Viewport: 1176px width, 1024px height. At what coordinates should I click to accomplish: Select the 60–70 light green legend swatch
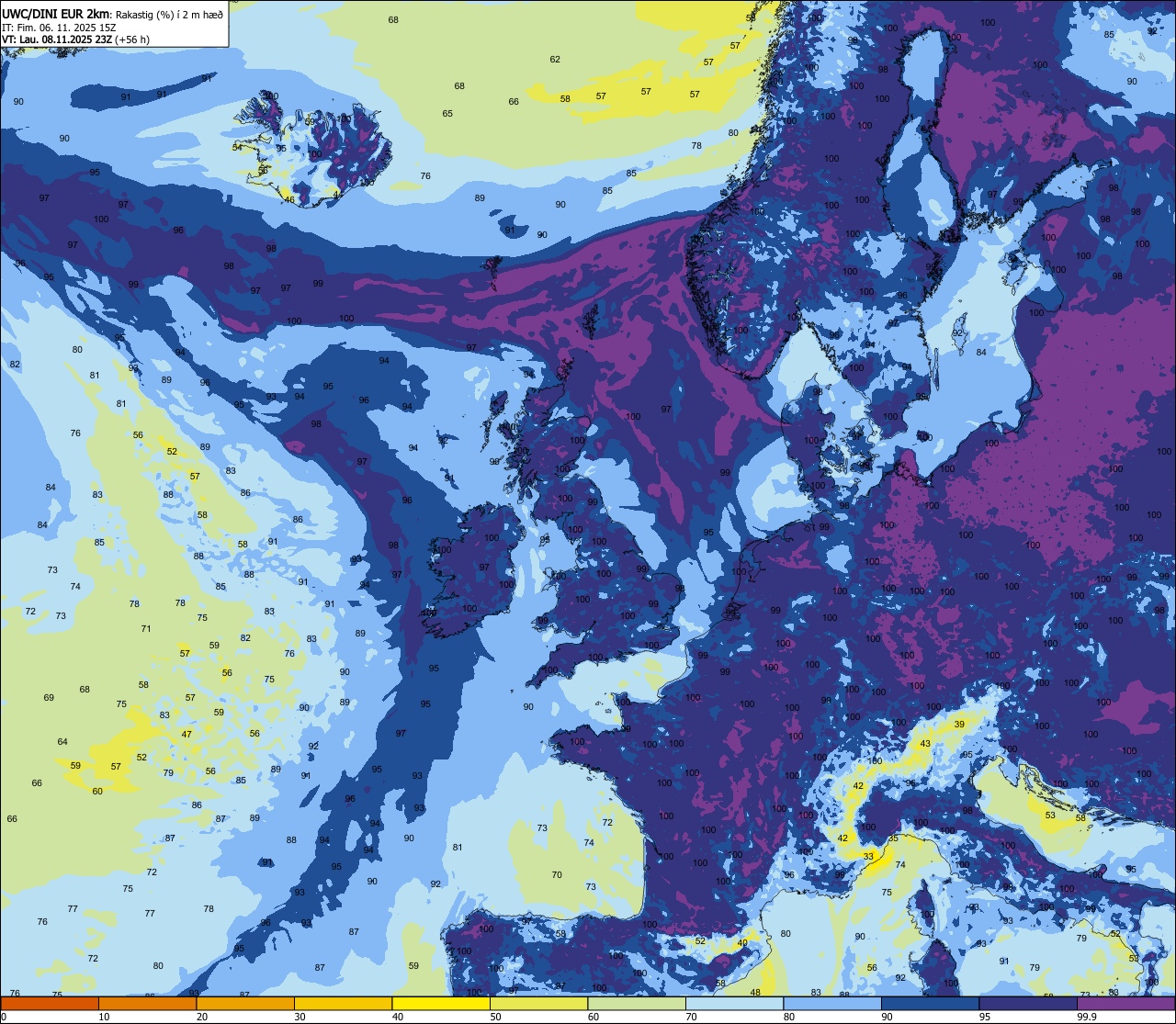(x=637, y=1003)
